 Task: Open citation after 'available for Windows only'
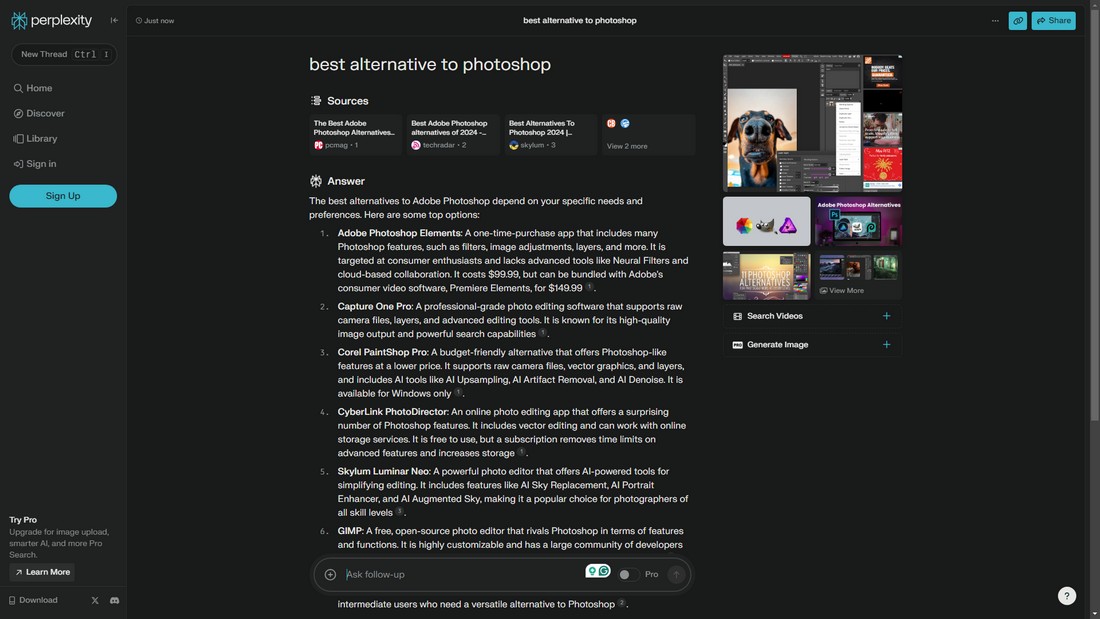(x=458, y=393)
